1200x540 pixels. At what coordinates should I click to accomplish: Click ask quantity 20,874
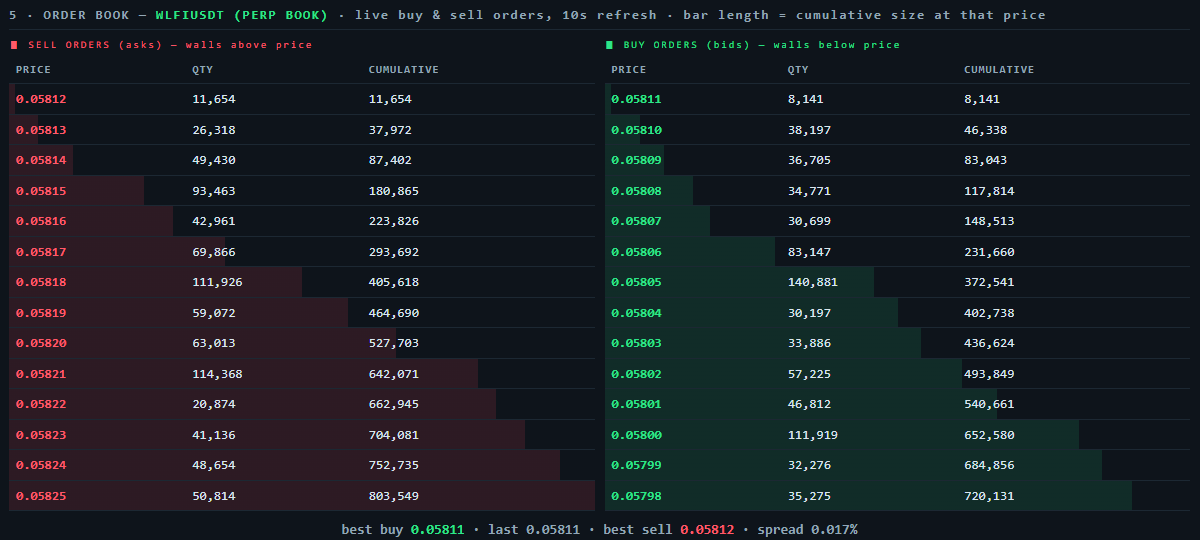(x=214, y=404)
